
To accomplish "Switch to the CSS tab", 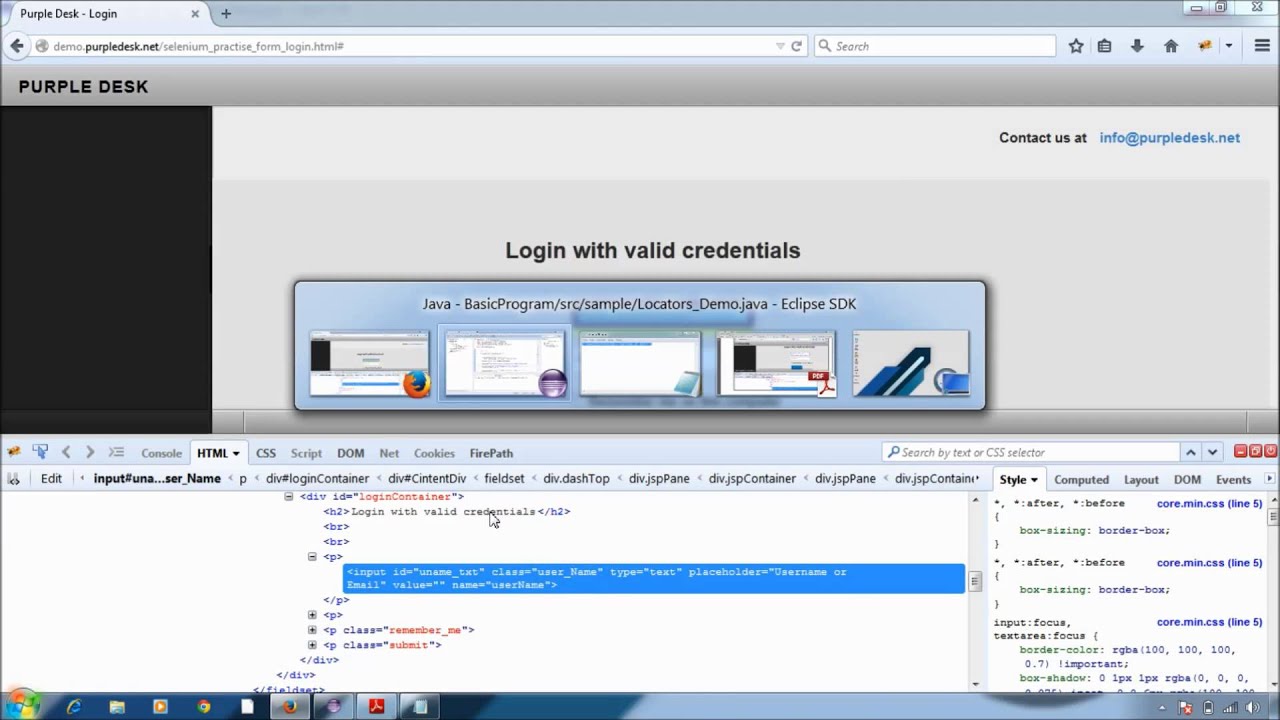I will point(265,454).
